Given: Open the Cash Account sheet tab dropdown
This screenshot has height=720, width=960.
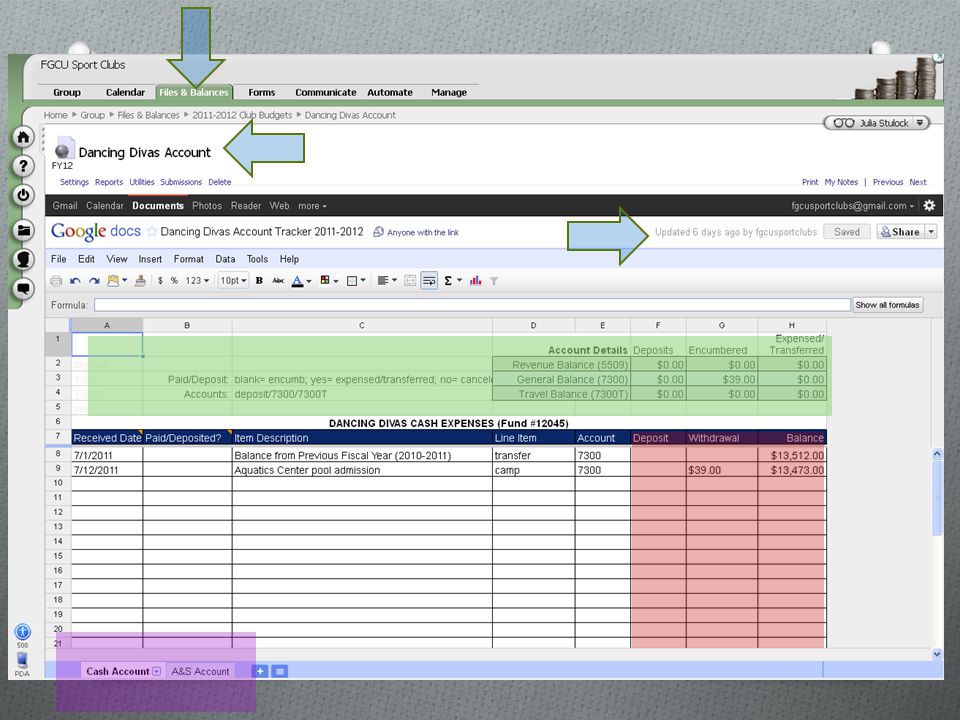Looking at the screenshot, I should pyautogui.click(x=157, y=672).
